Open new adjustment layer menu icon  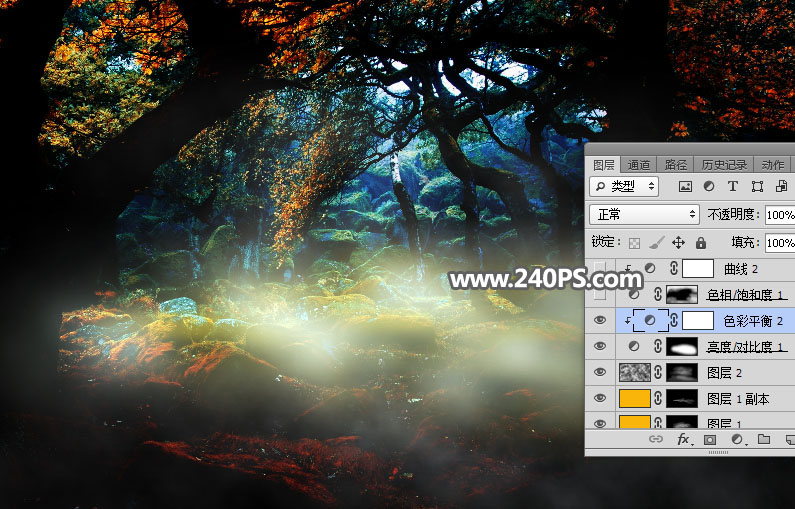pyautogui.click(x=738, y=440)
